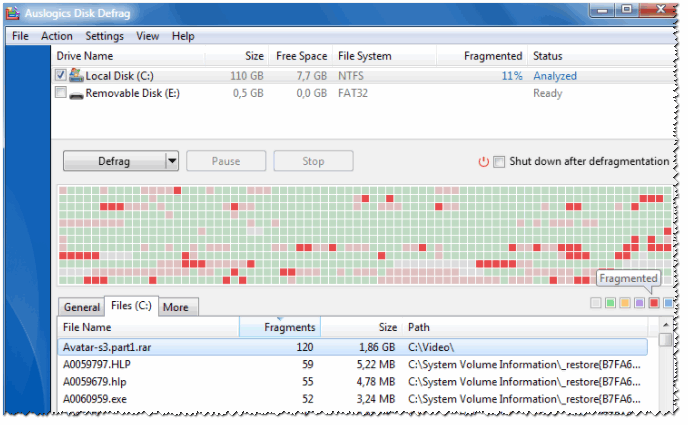The height and width of the screenshot is (425, 688).
Task: Enable Shut down after defragmentation checkbox
Action: 499,161
